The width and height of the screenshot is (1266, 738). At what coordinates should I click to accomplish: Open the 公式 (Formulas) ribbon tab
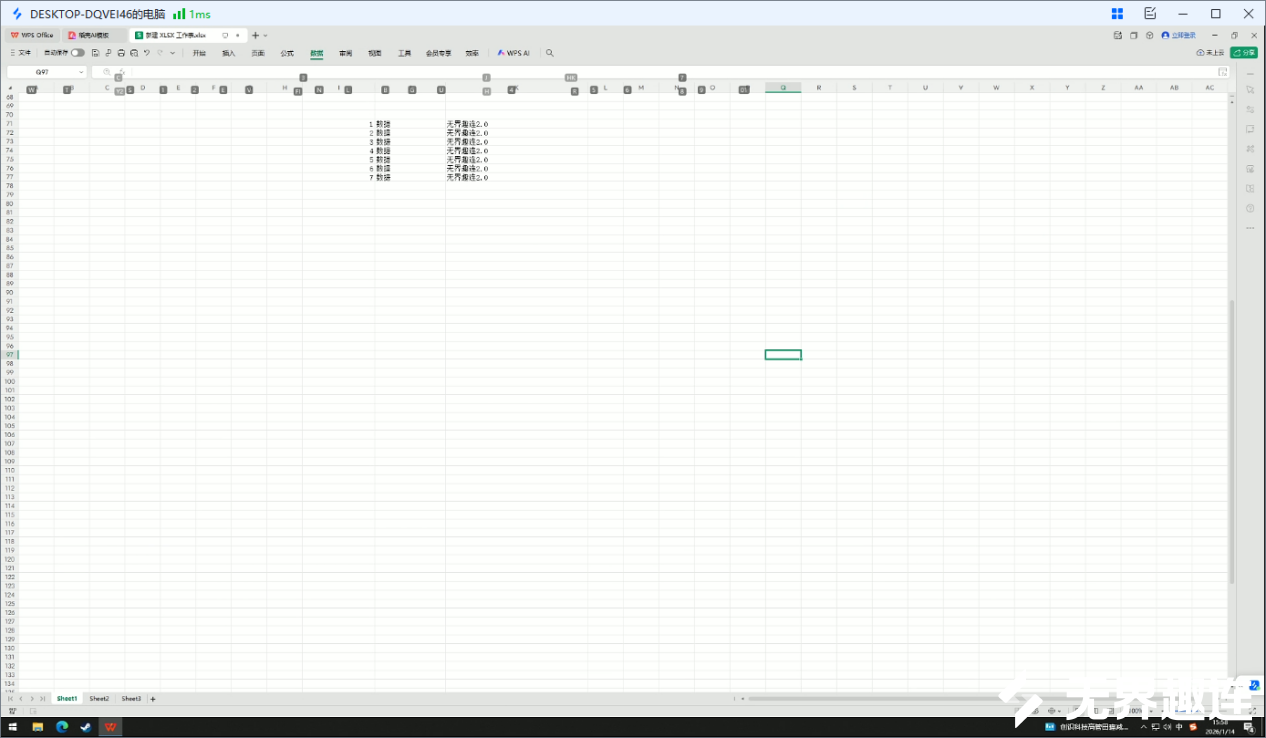click(287, 53)
